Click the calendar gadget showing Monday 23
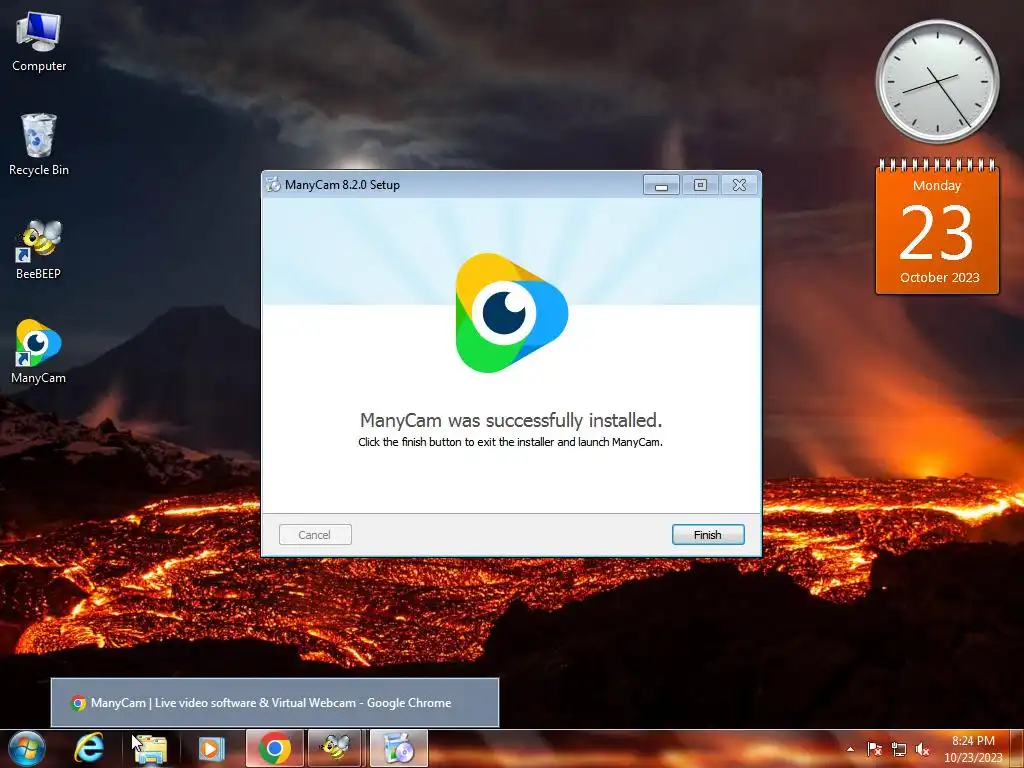Image resolution: width=1024 pixels, height=768 pixels. (937, 227)
